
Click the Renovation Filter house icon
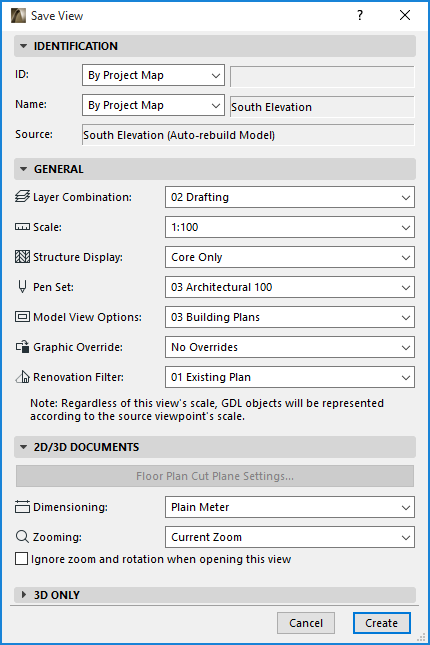click(22, 376)
